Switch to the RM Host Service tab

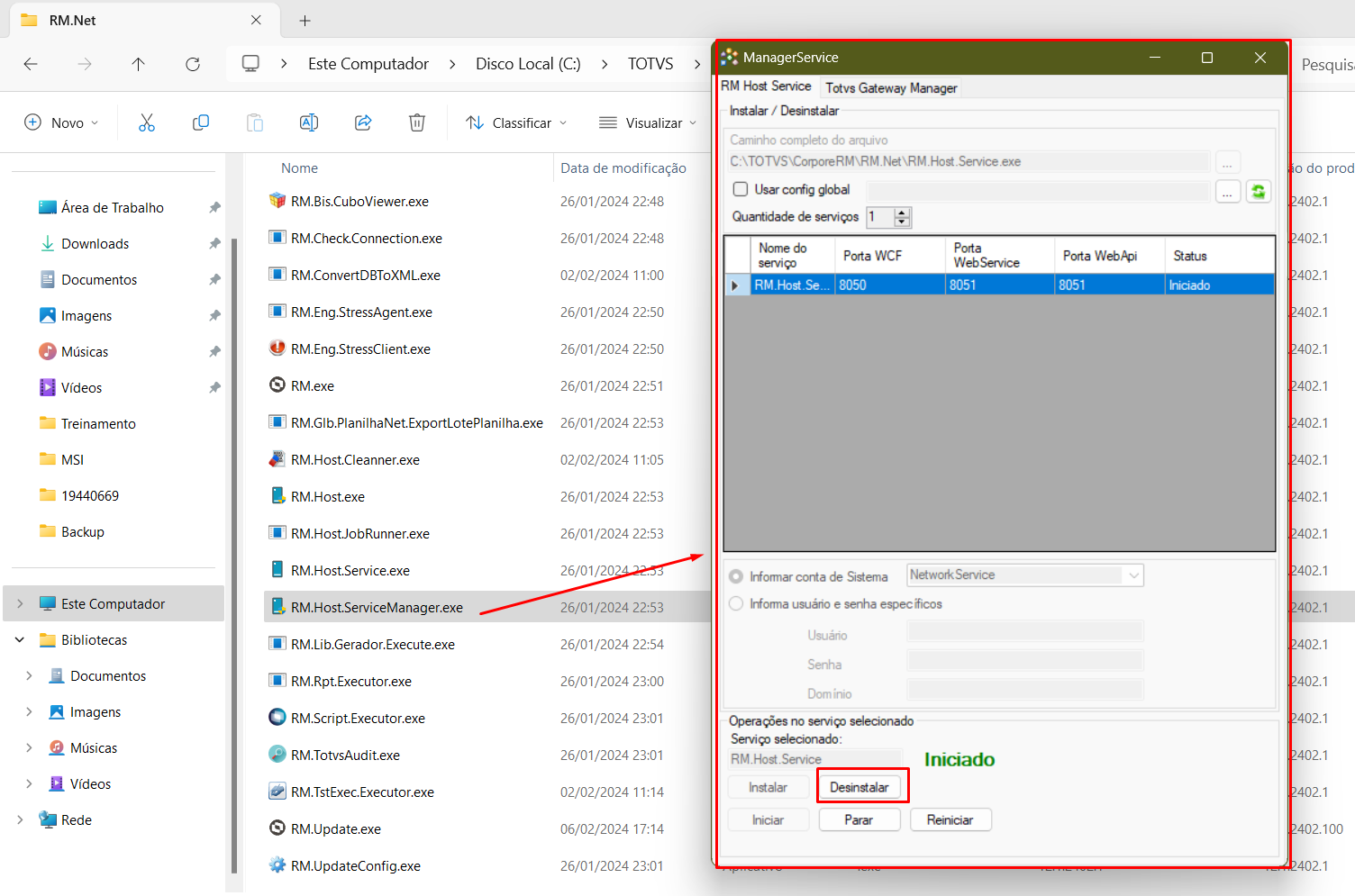coord(766,86)
